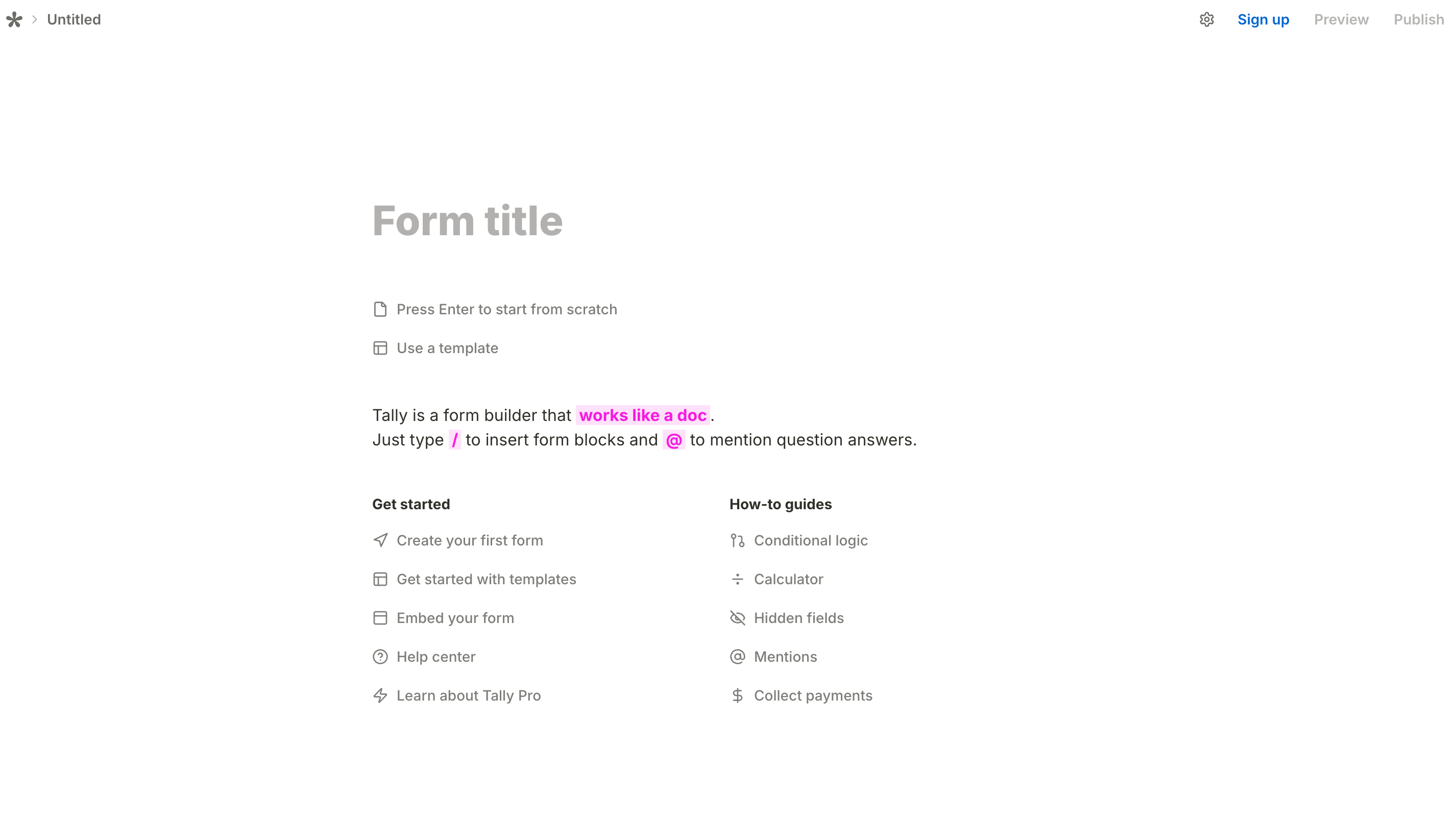Select Use a template option
1456x822 pixels.
(x=447, y=348)
